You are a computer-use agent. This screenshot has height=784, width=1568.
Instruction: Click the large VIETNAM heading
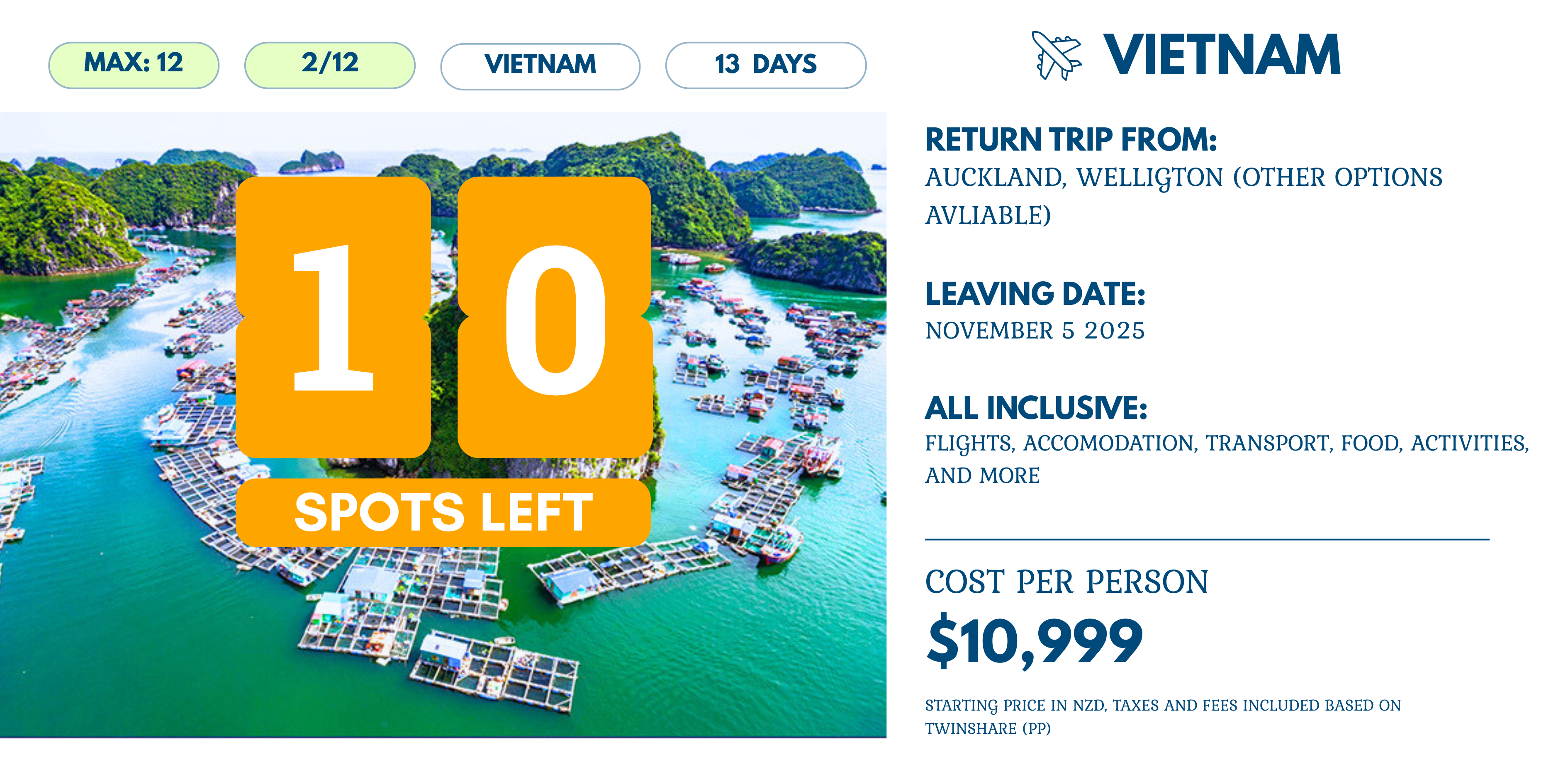click(x=1222, y=56)
